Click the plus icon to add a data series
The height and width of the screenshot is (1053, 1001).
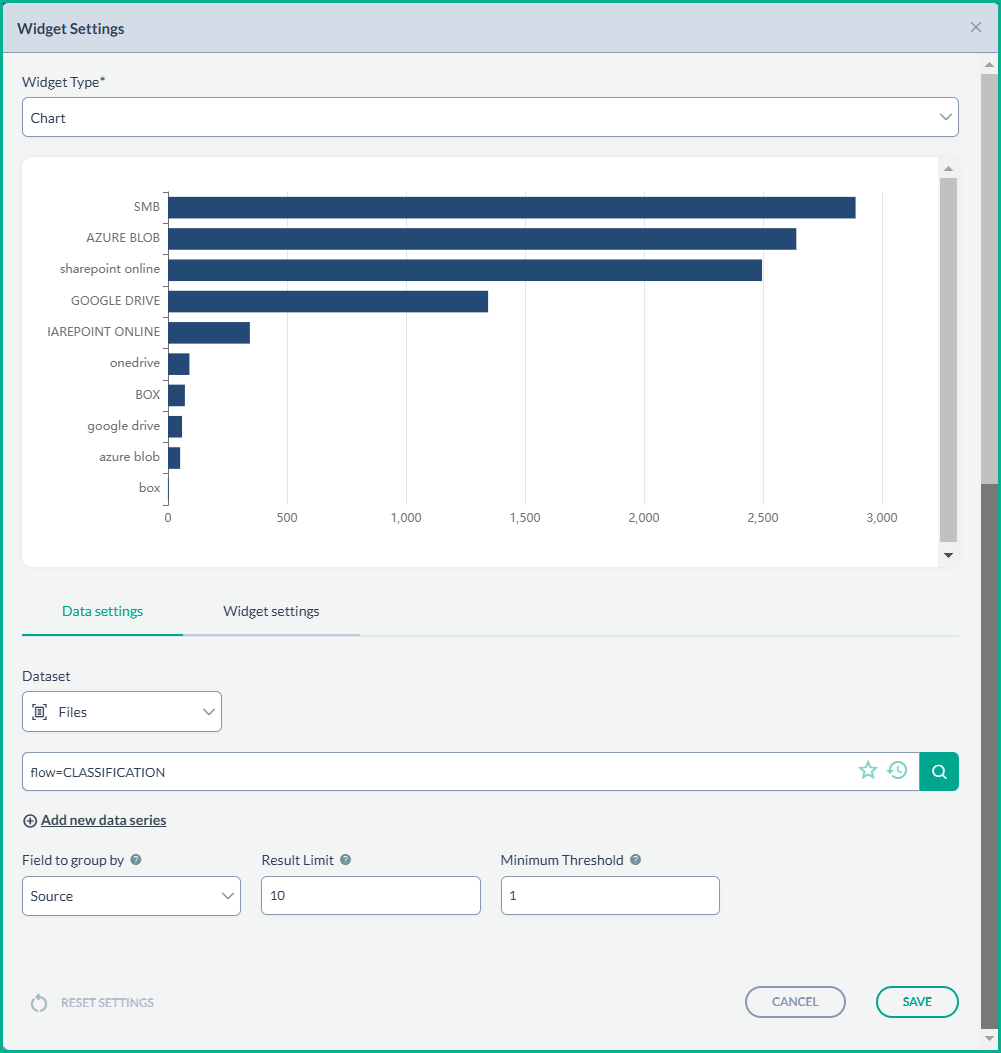(30, 821)
